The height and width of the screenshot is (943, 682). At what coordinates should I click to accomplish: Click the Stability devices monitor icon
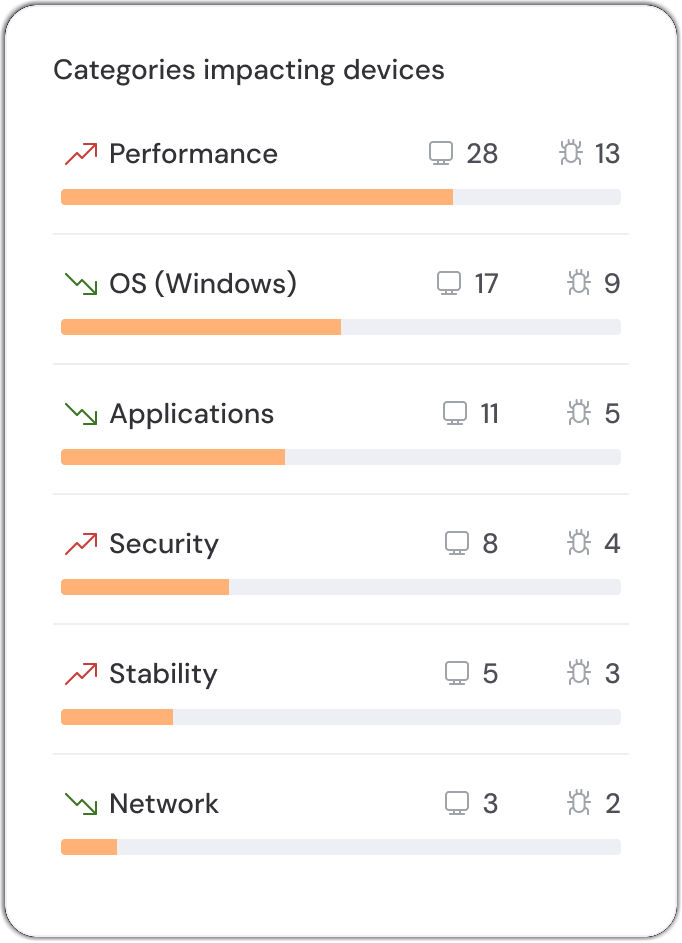coord(457,674)
